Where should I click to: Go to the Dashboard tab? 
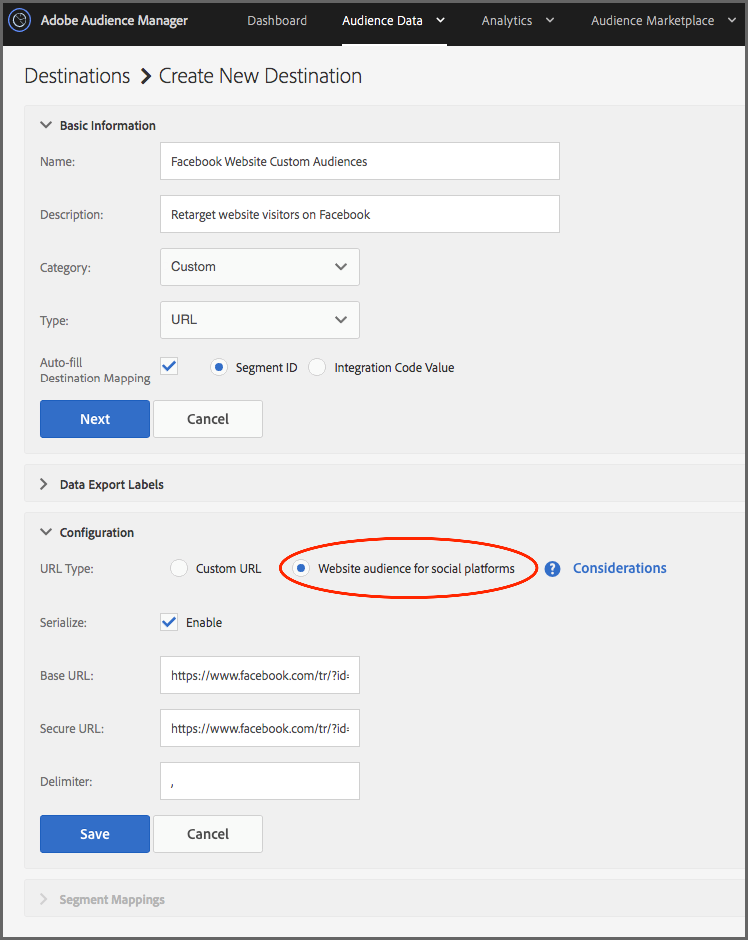pyautogui.click(x=277, y=20)
